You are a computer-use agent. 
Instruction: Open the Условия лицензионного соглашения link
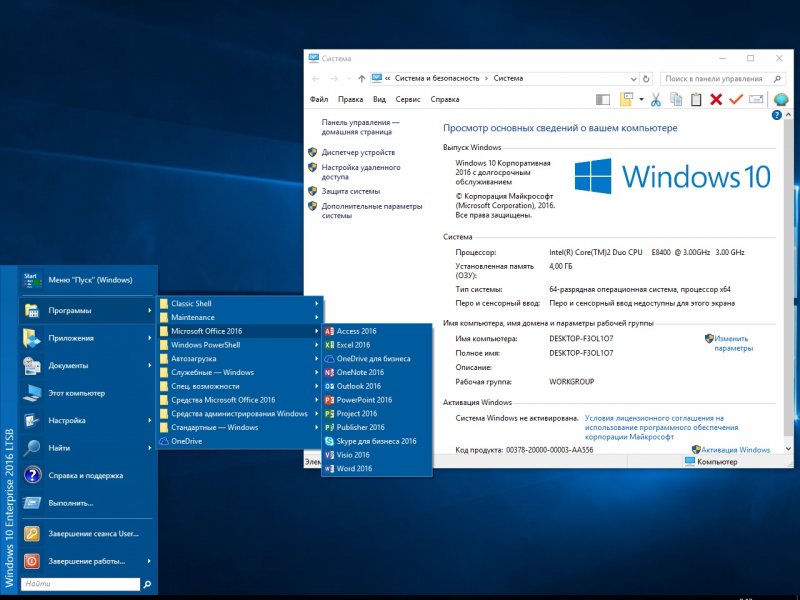pos(661,428)
